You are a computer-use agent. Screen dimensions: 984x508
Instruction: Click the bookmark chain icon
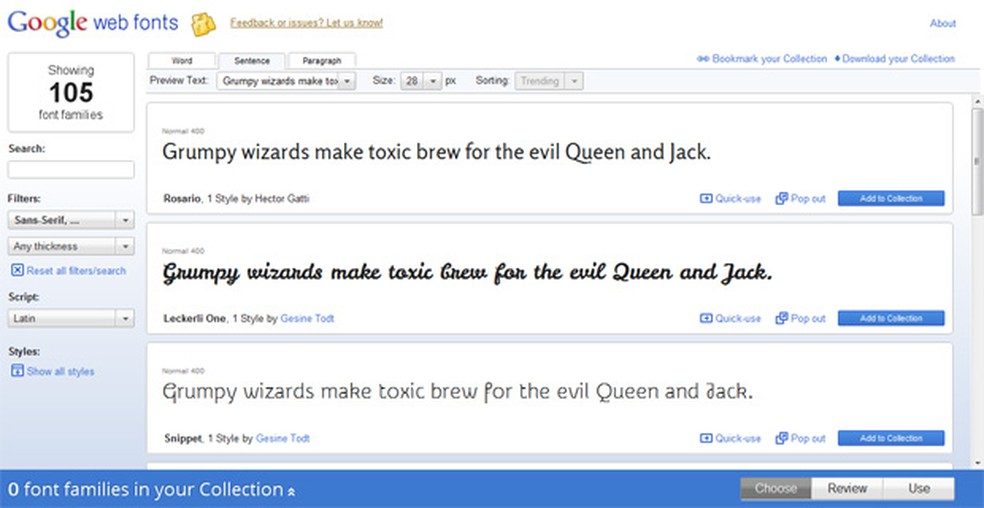click(703, 58)
